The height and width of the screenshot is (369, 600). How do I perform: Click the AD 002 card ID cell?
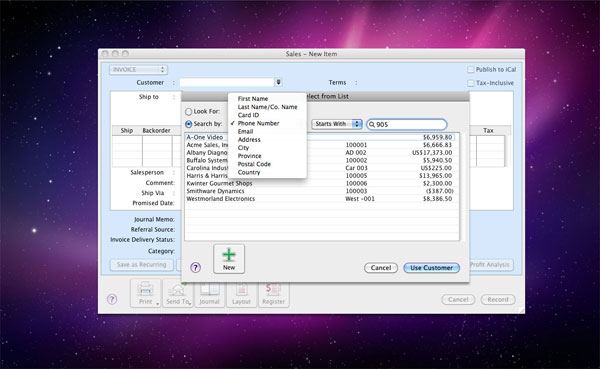click(x=356, y=152)
